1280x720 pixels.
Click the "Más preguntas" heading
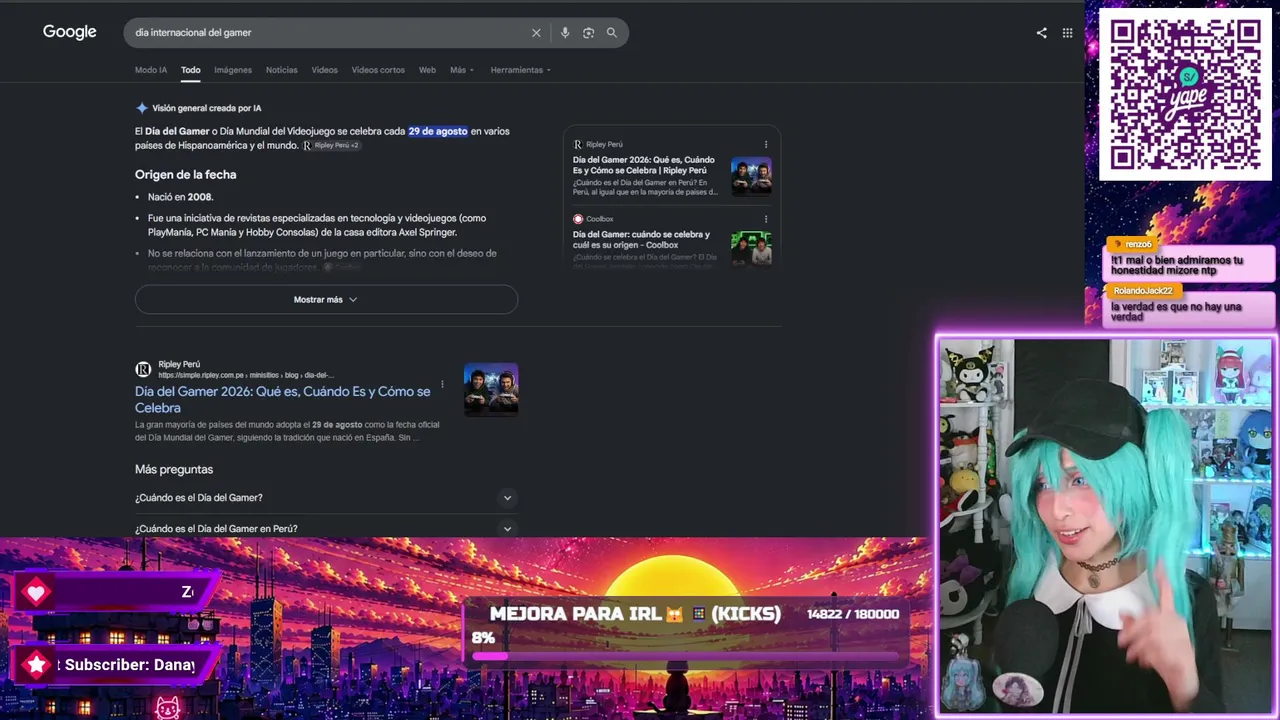[174, 469]
